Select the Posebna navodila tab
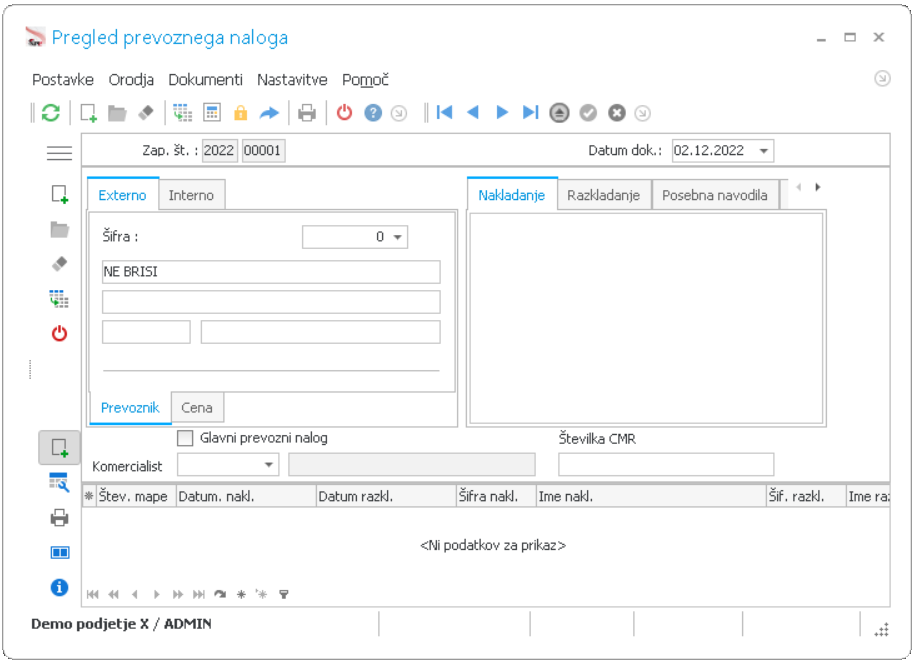The width and height of the screenshot is (913, 665). click(714, 195)
